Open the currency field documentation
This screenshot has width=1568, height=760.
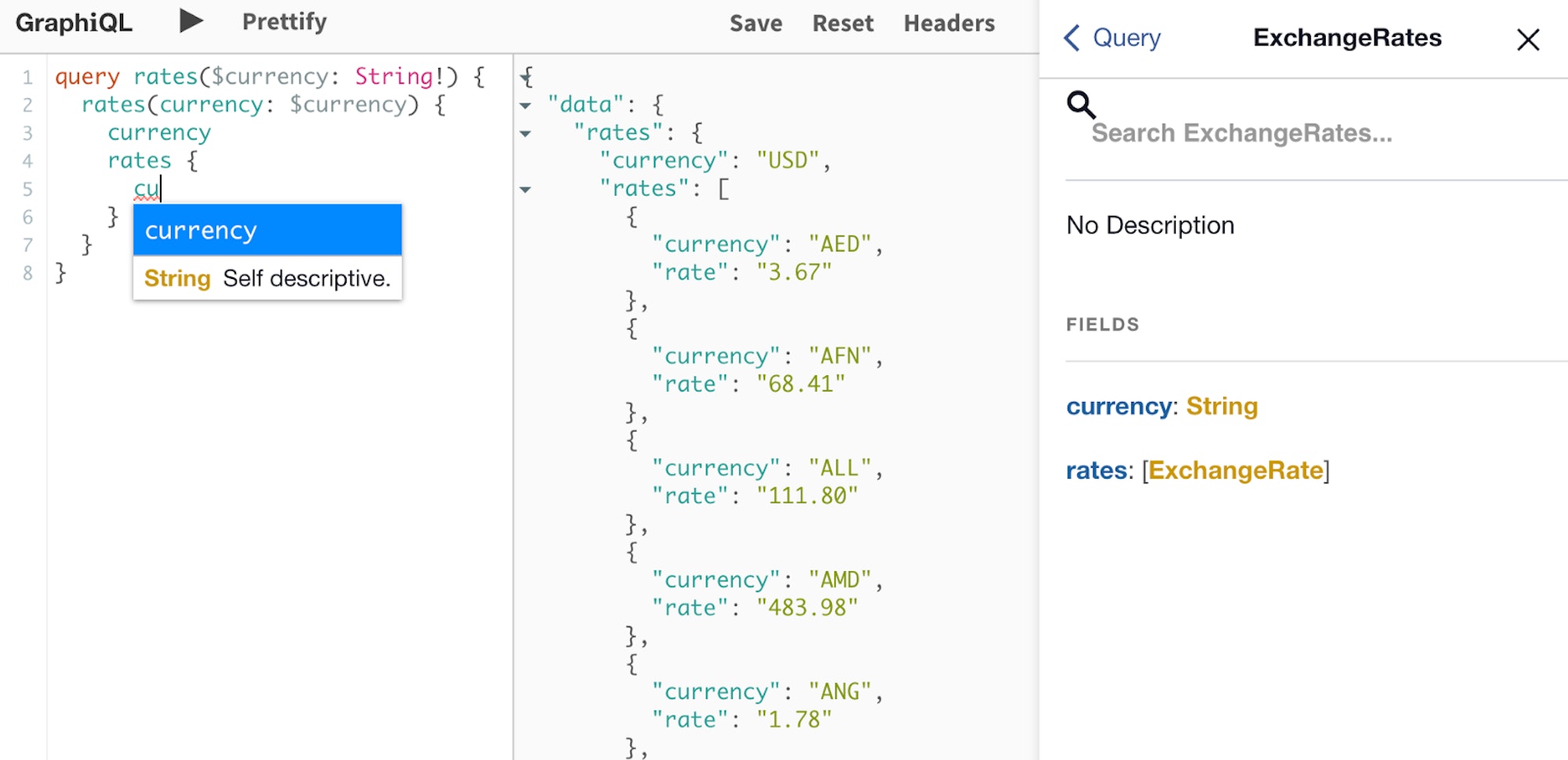click(x=1119, y=407)
